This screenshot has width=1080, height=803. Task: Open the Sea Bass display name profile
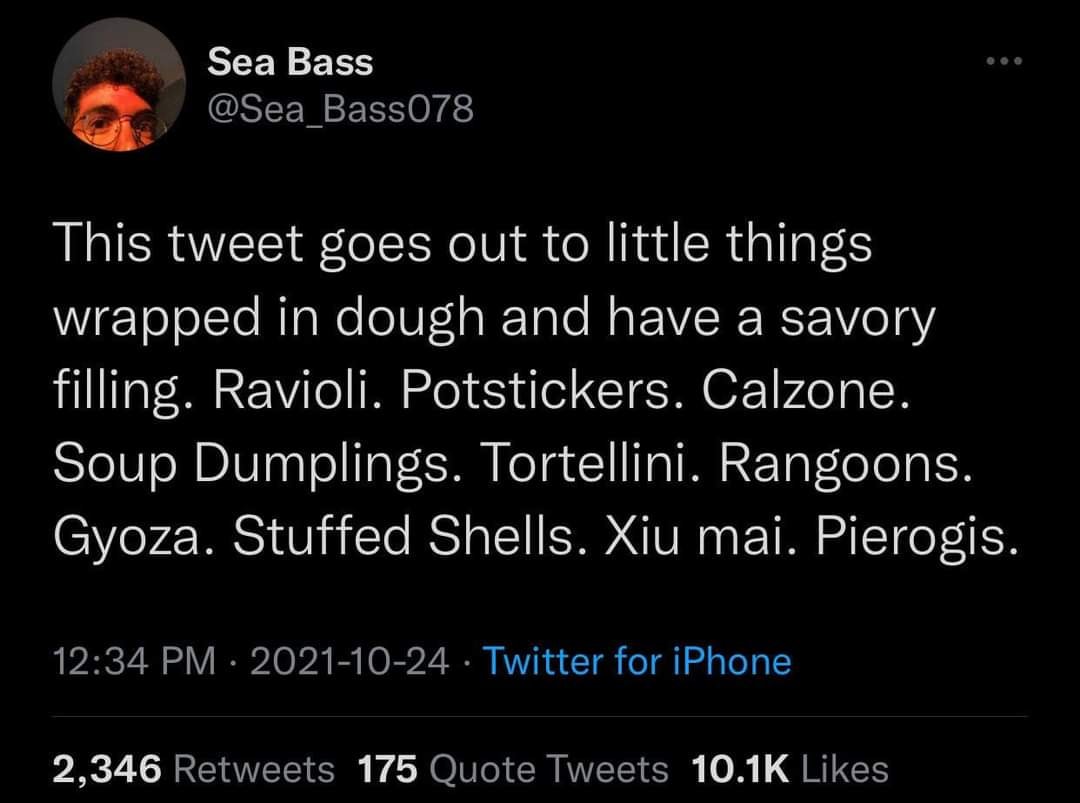290,62
